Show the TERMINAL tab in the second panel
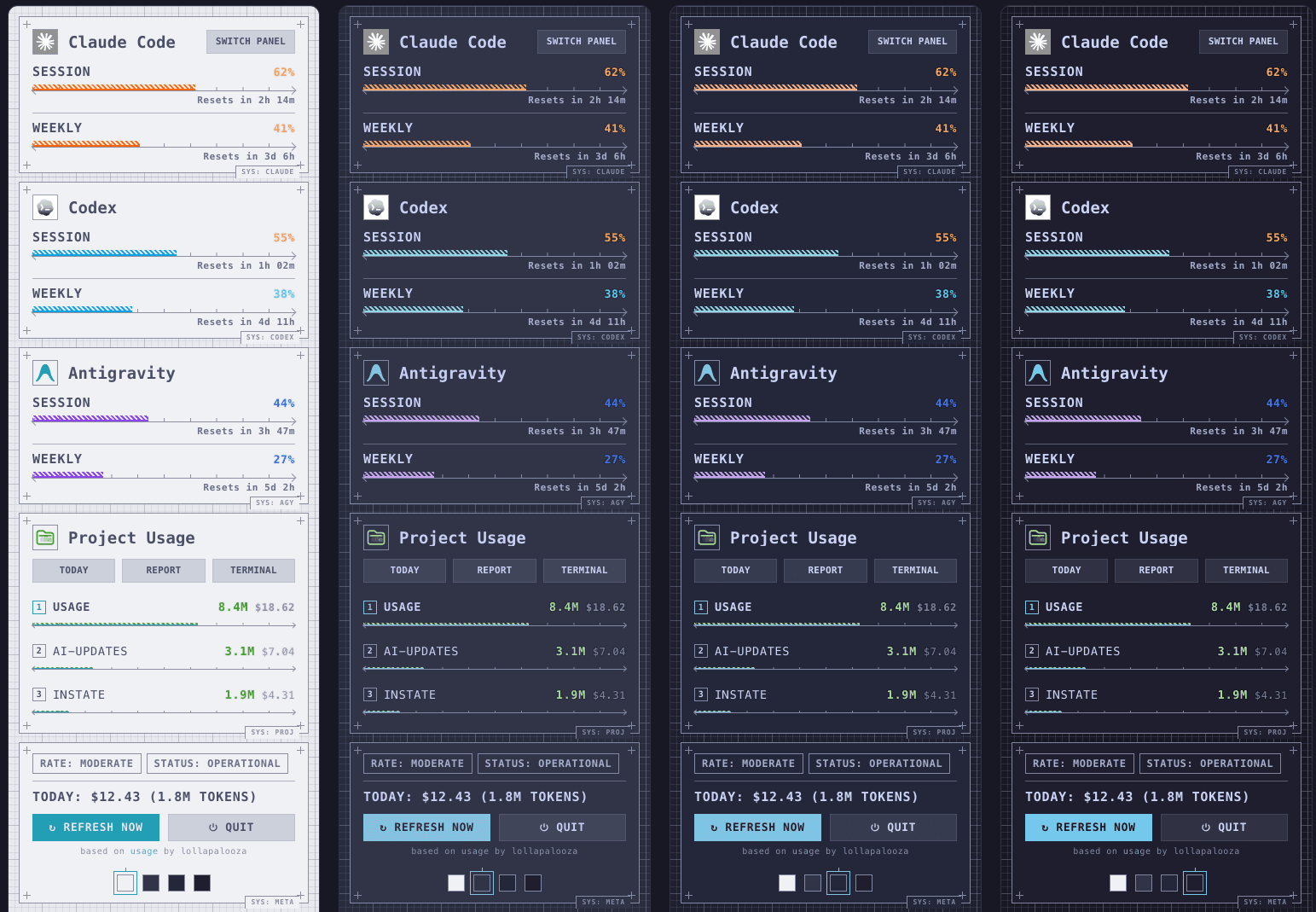Image resolution: width=1316 pixels, height=912 pixels. point(584,571)
